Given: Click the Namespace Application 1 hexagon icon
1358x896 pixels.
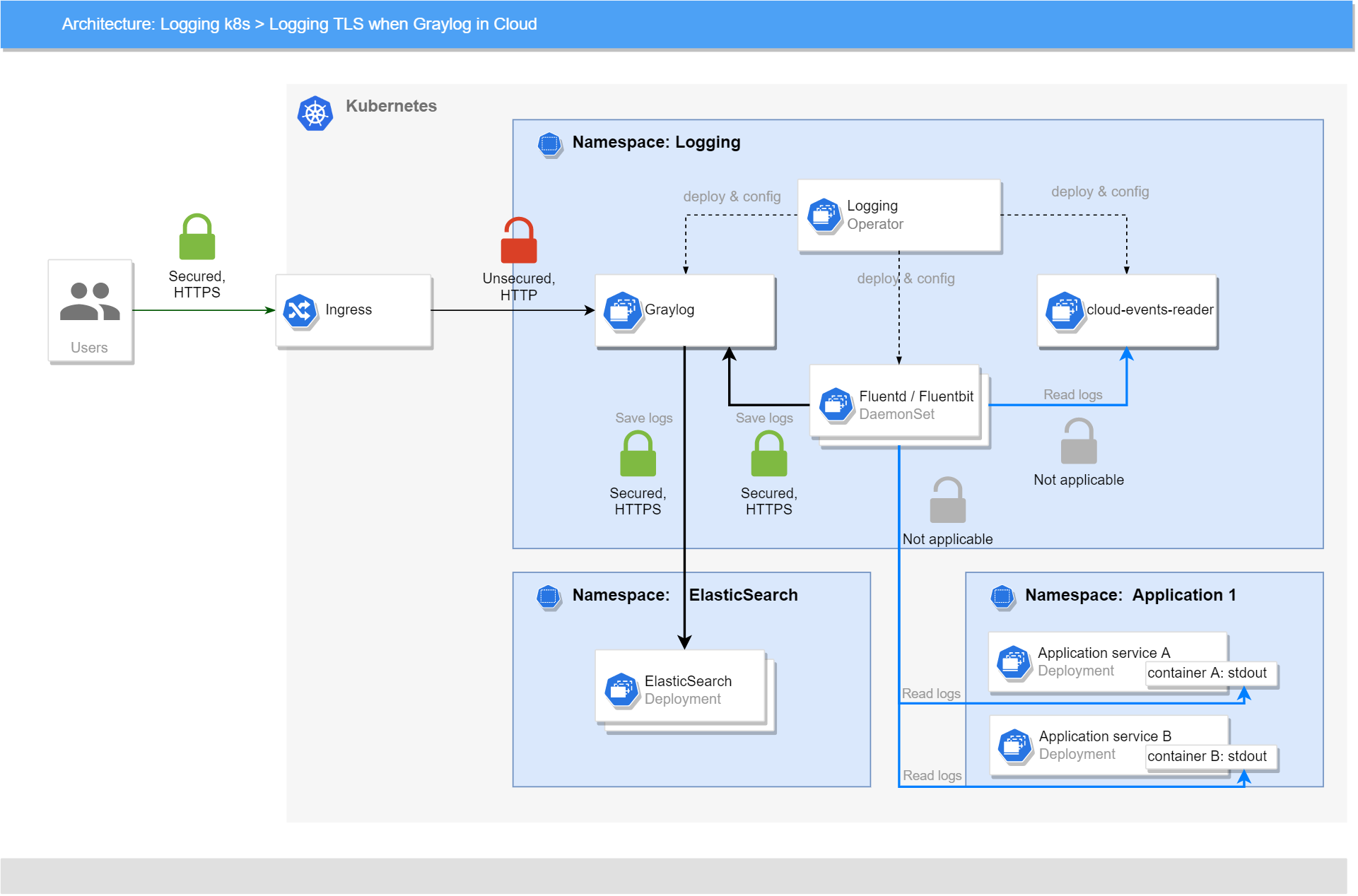Looking at the screenshot, I should coord(1002,597).
